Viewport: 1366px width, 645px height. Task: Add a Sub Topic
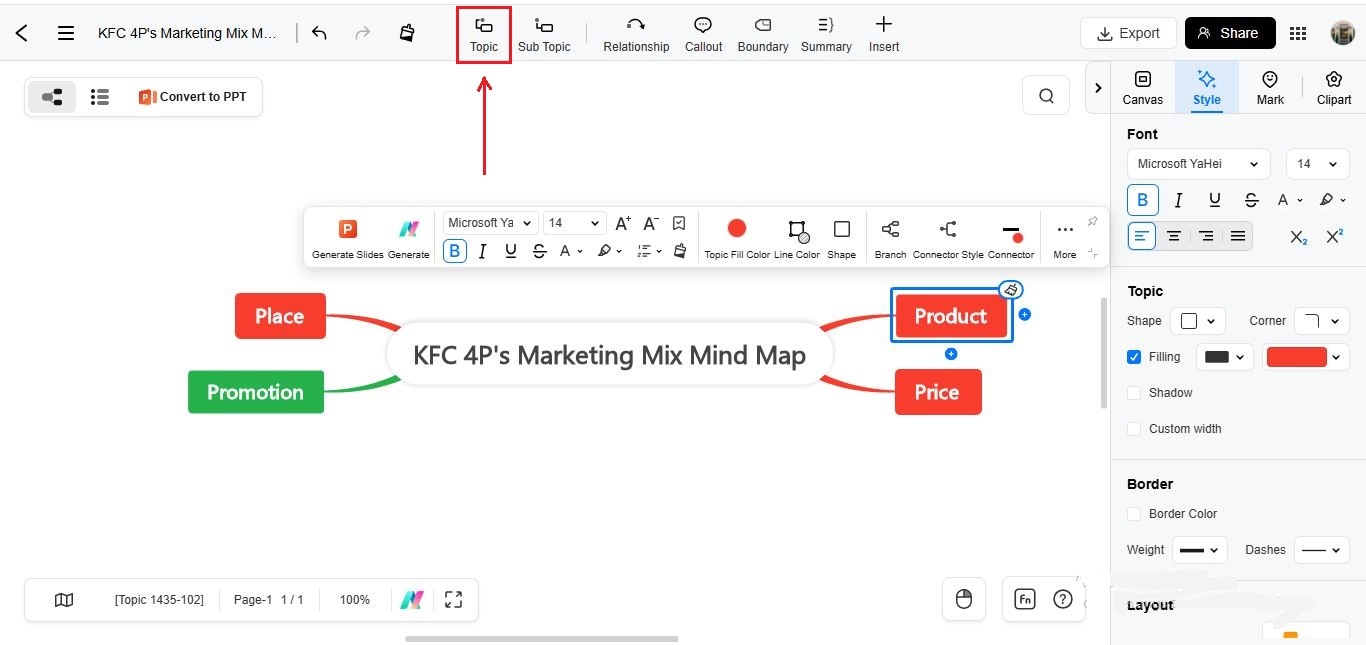[544, 35]
